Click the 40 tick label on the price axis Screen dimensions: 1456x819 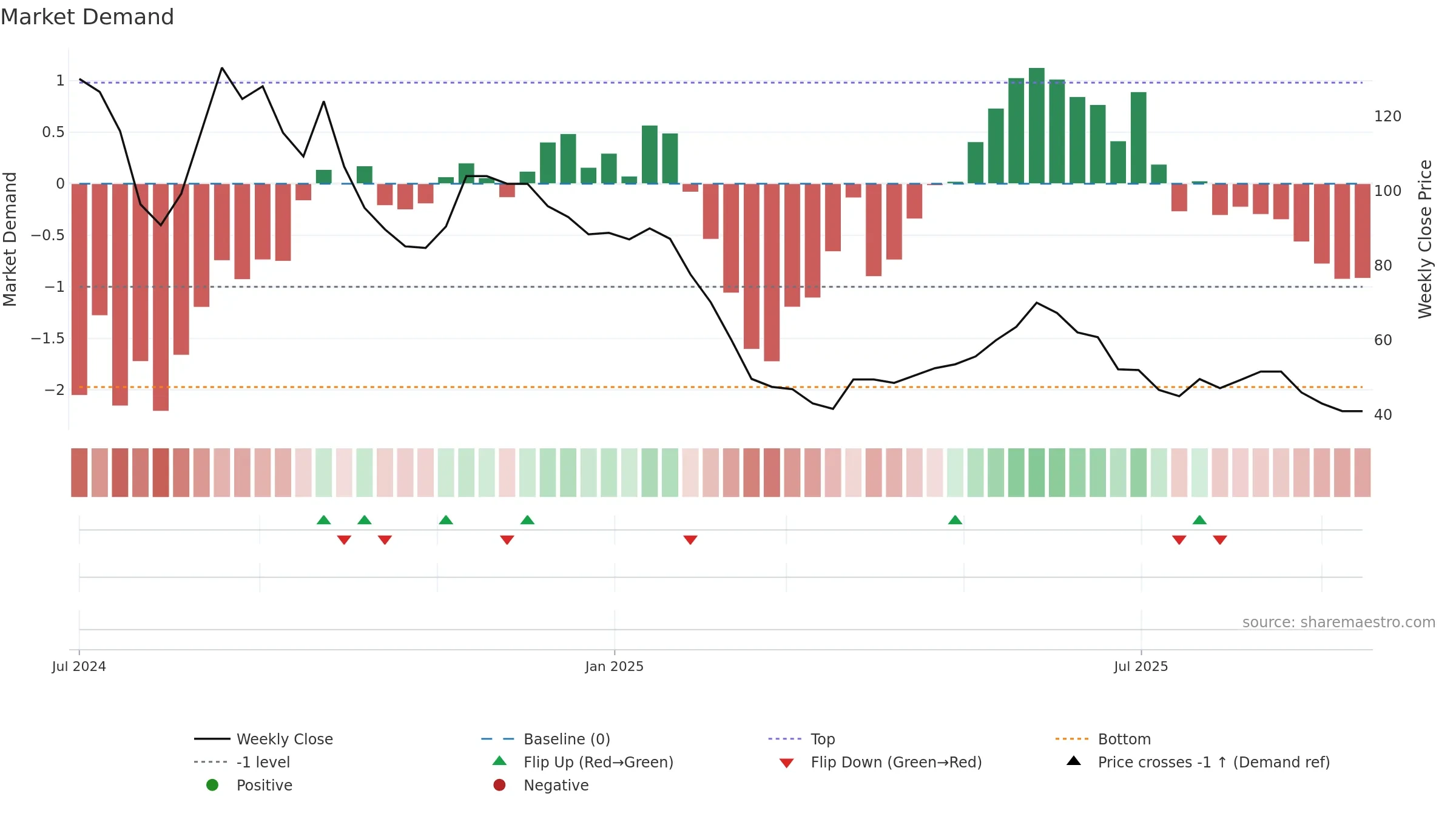click(x=1383, y=415)
